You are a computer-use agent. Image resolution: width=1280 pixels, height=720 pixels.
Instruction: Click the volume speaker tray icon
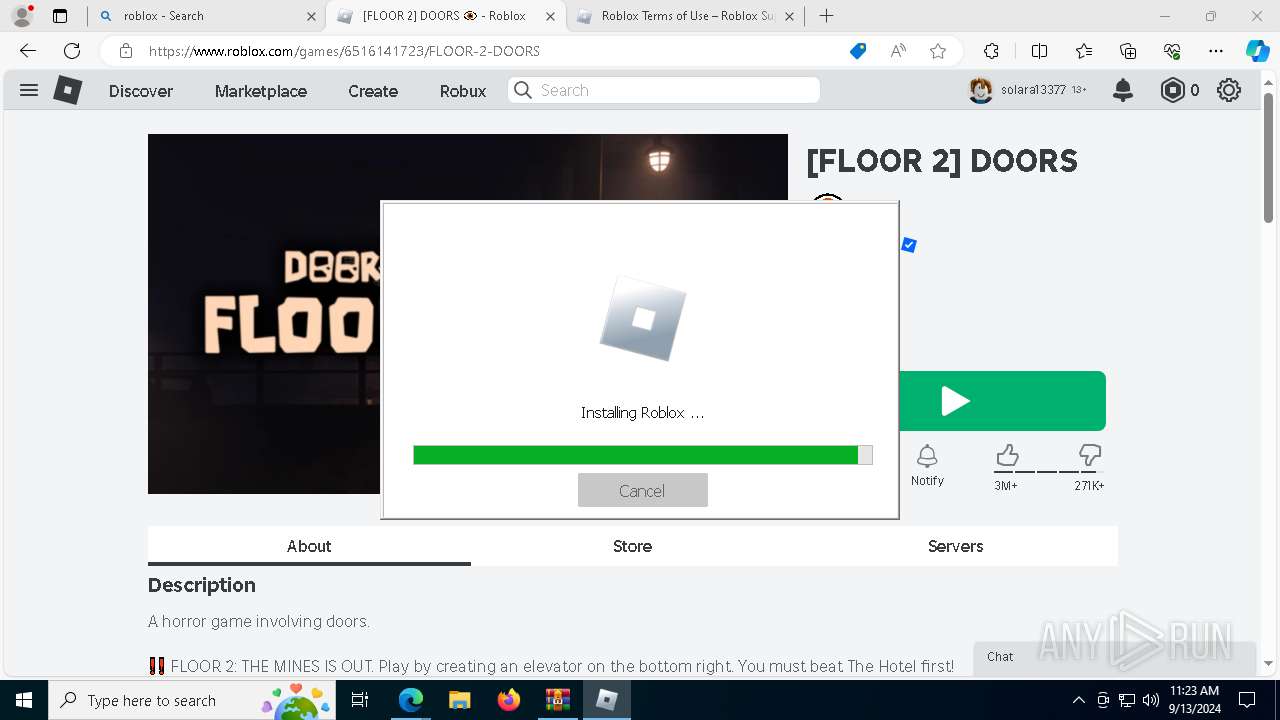click(x=1150, y=700)
